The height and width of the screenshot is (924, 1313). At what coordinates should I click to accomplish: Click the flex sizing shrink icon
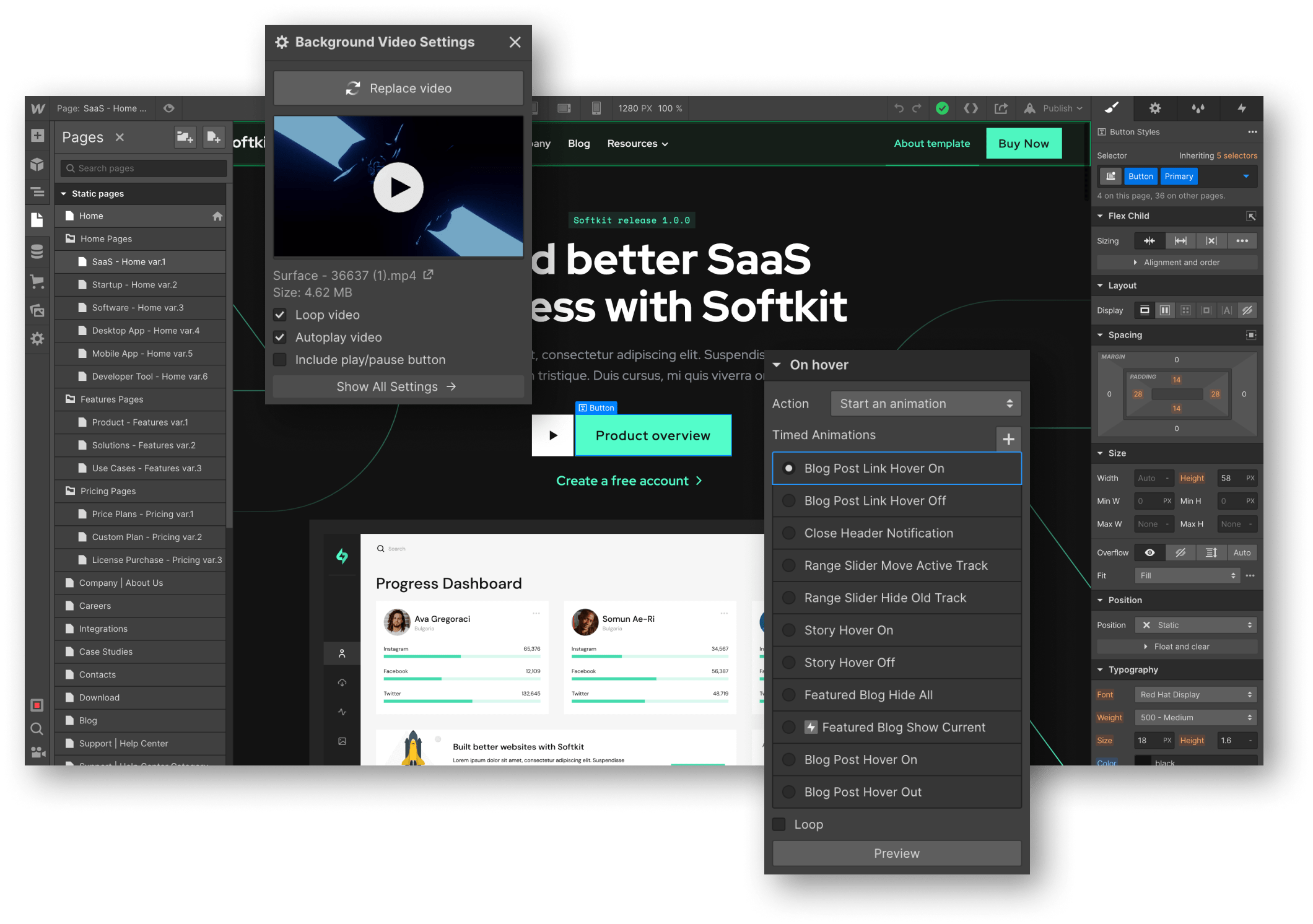[x=1149, y=241]
